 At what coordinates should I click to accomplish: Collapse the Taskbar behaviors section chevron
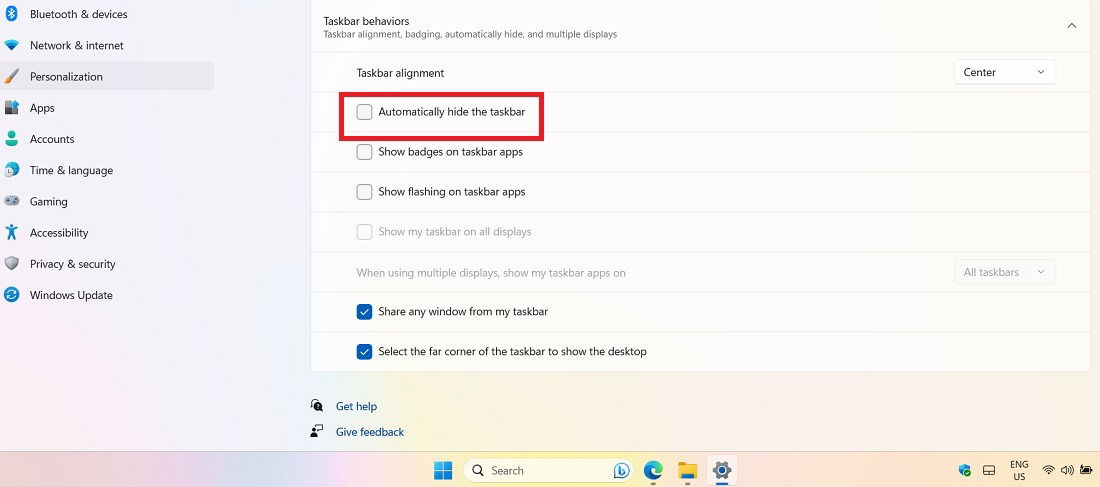[x=1071, y=26]
